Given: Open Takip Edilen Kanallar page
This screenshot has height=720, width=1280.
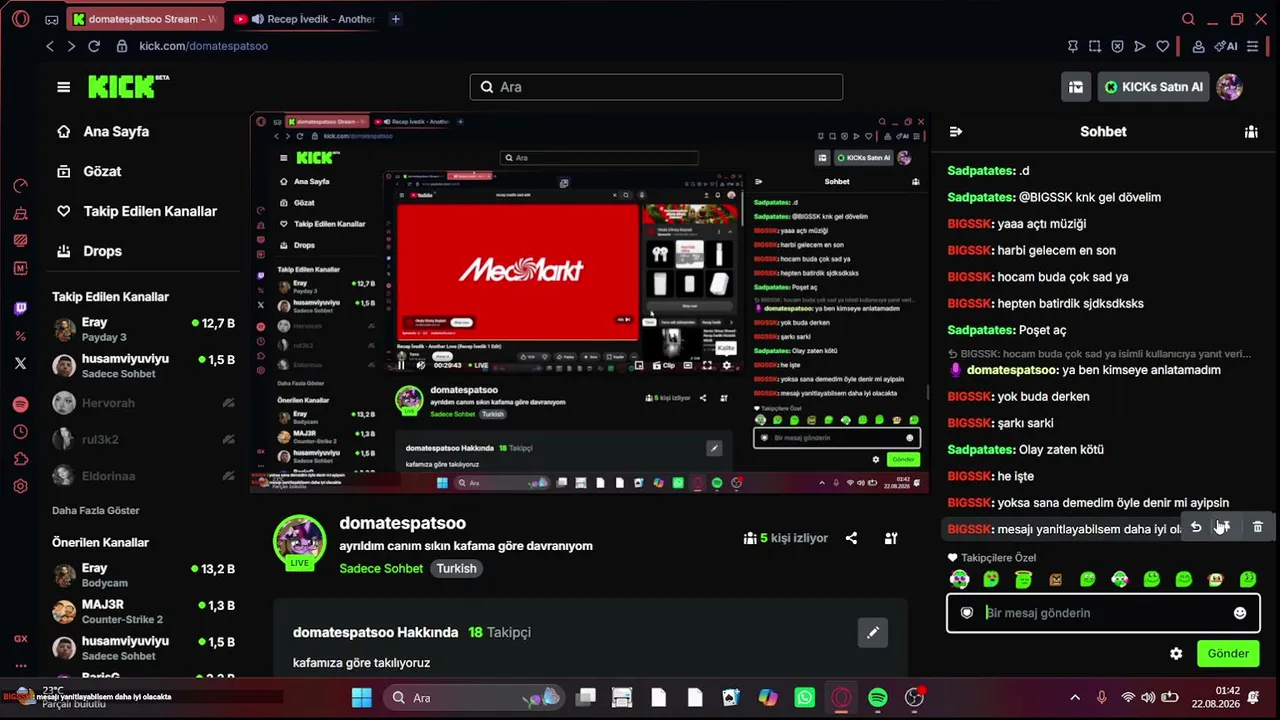Looking at the screenshot, I should pyautogui.click(x=137, y=211).
